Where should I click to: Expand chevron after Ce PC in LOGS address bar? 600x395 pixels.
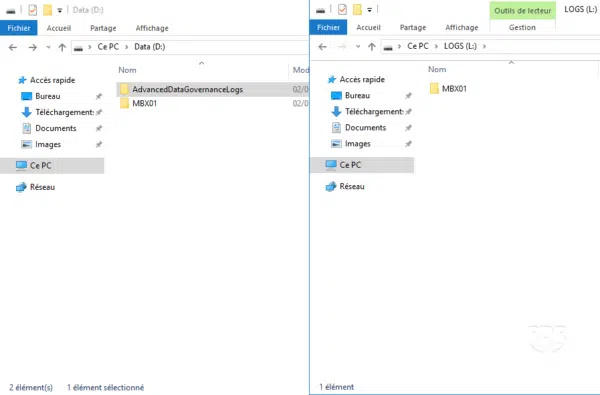[436, 46]
